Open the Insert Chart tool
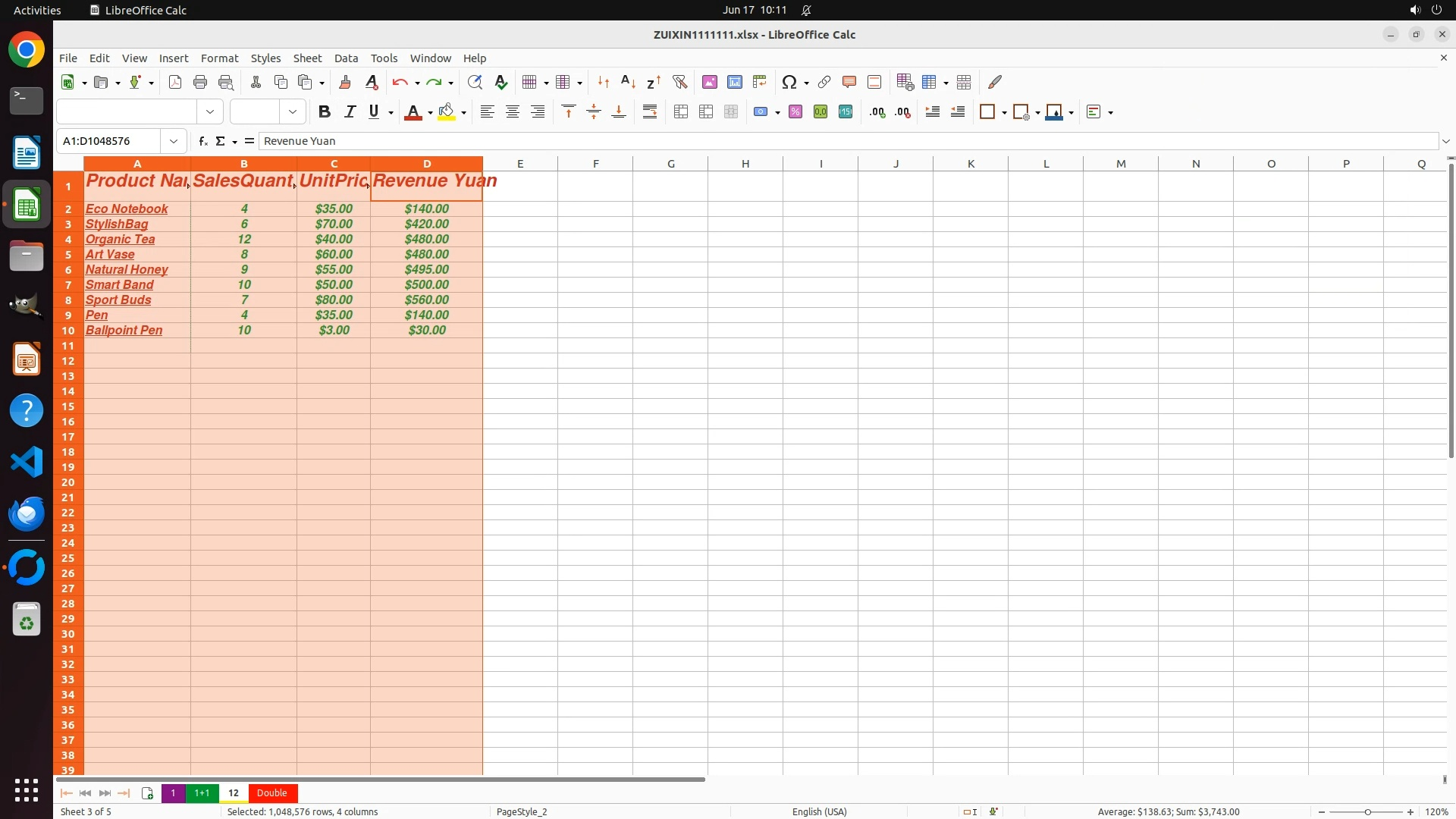Screen dimensions: 1456x819 pyautogui.click(x=734, y=82)
